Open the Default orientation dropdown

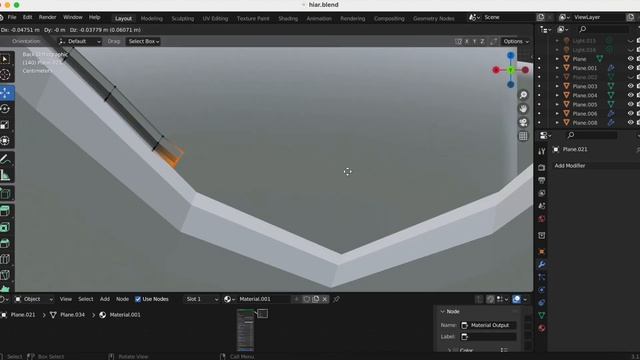(80, 41)
